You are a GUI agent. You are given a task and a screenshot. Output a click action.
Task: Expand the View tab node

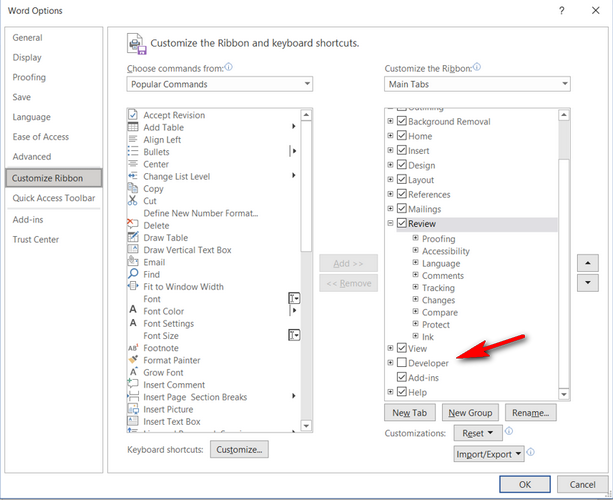tap(390, 348)
